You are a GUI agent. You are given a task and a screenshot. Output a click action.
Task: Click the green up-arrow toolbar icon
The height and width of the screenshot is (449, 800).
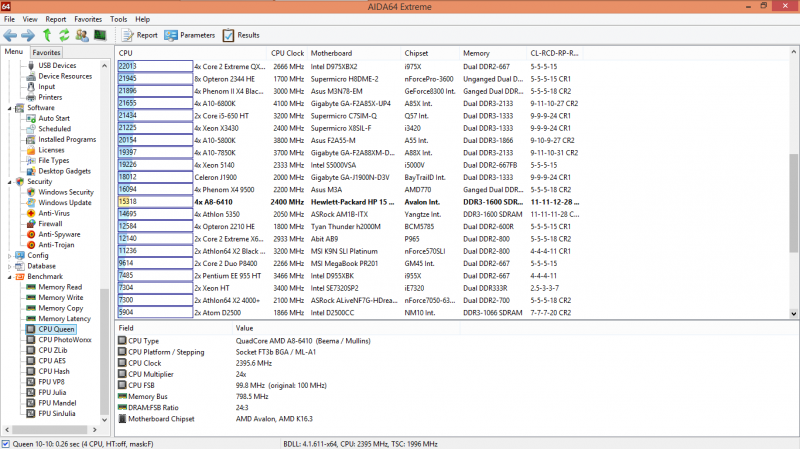pyautogui.click(x=47, y=35)
